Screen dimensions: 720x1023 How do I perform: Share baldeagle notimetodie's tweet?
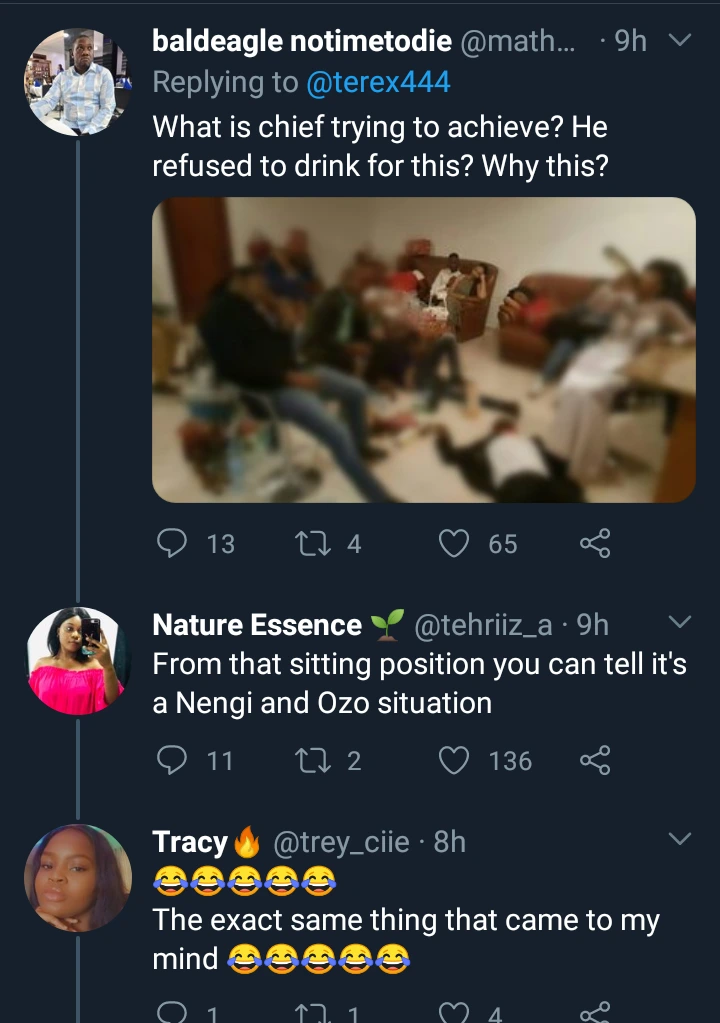click(594, 543)
